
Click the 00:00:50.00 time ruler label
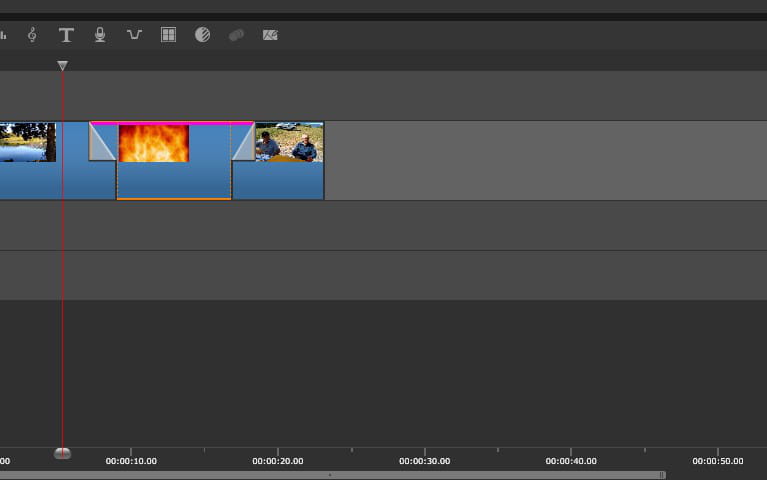(718, 461)
